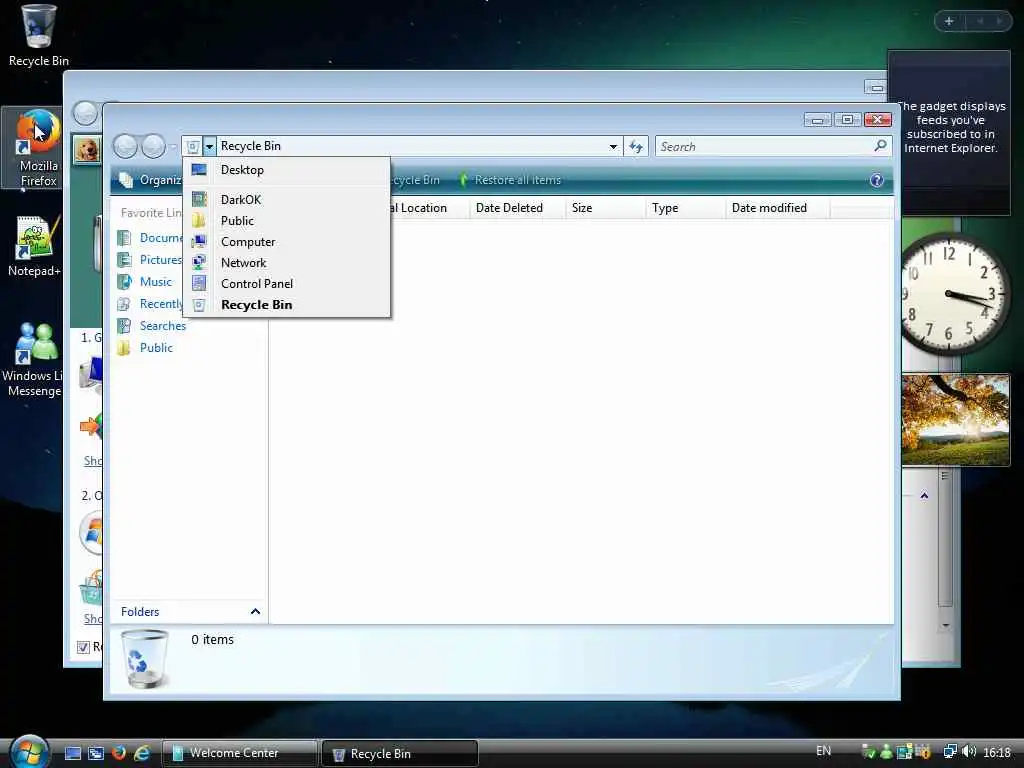This screenshot has height=768, width=1024.
Task: Click the user picture in Welcome Center
Action: point(87,150)
